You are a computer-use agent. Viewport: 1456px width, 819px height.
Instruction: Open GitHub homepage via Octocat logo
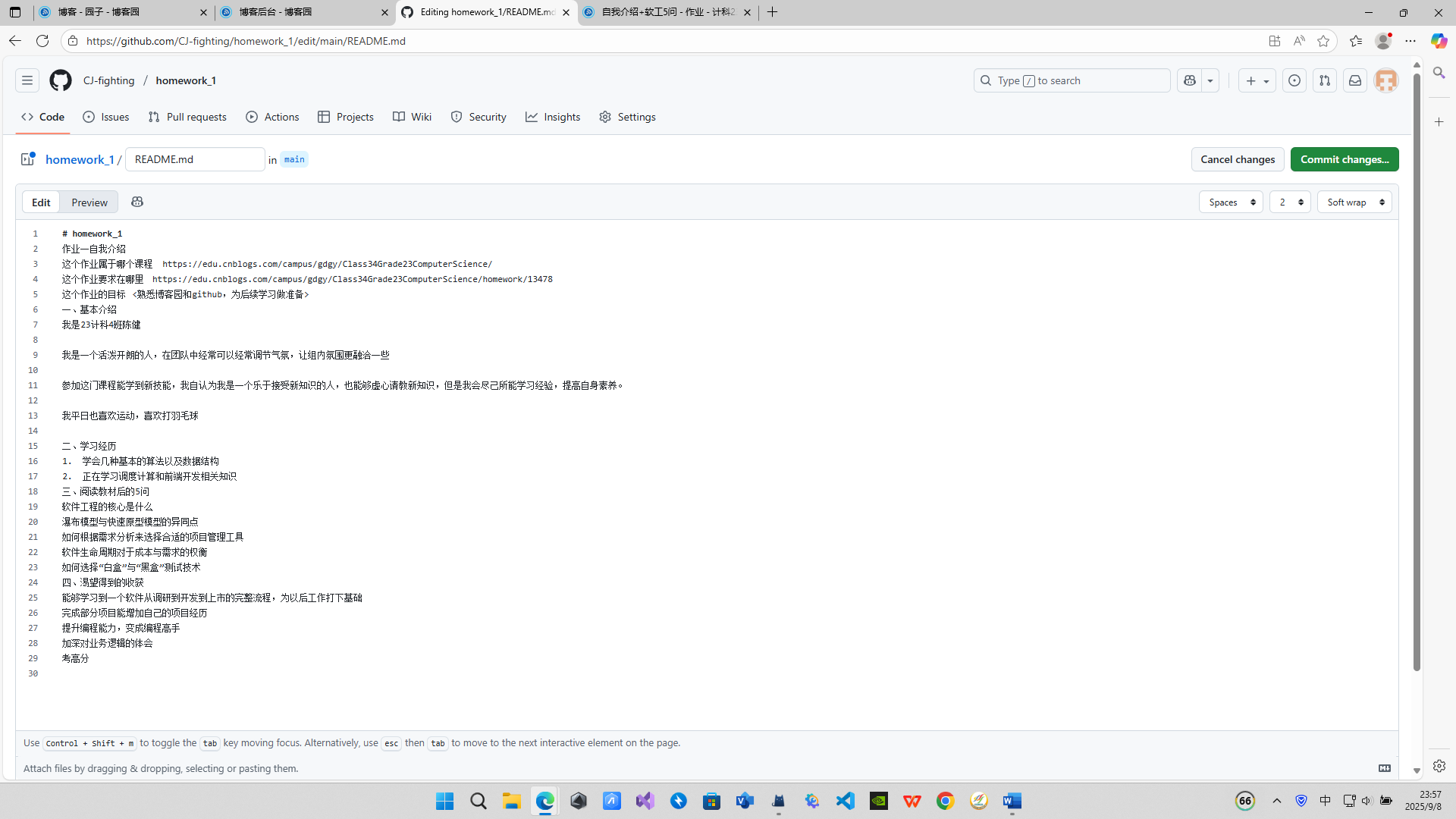[61, 80]
